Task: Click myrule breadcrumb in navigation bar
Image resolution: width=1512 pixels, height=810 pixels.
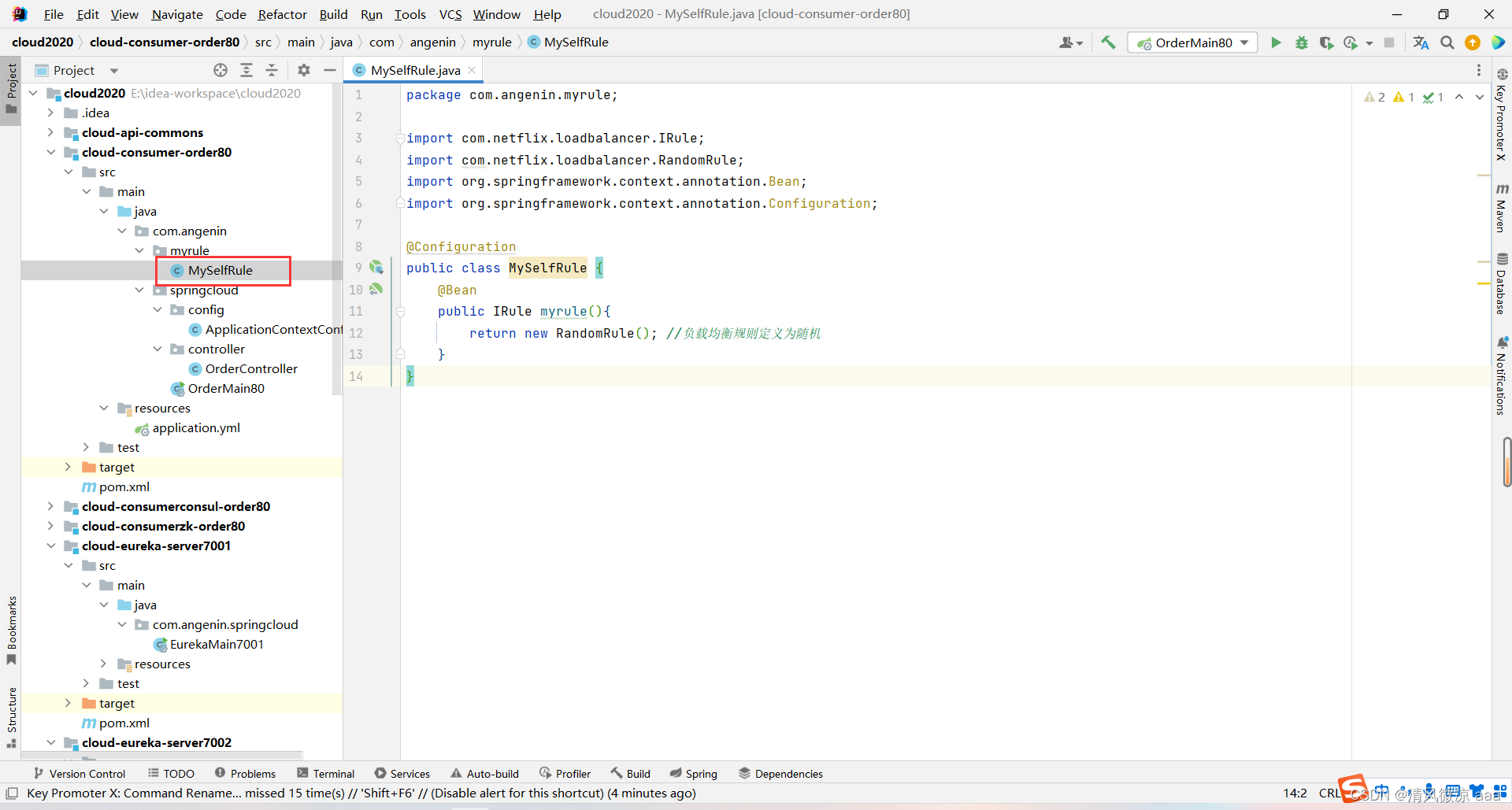Action: point(492,43)
